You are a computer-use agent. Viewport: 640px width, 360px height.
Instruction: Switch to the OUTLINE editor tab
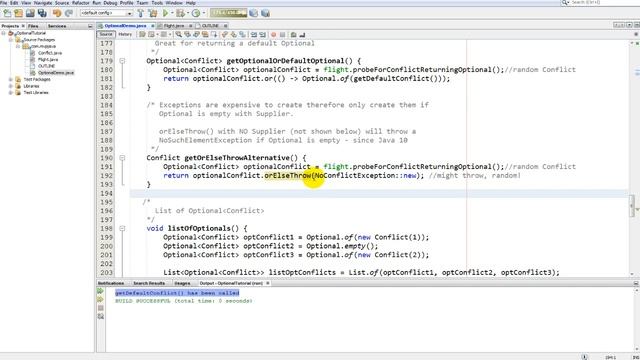tap(211, 26)
